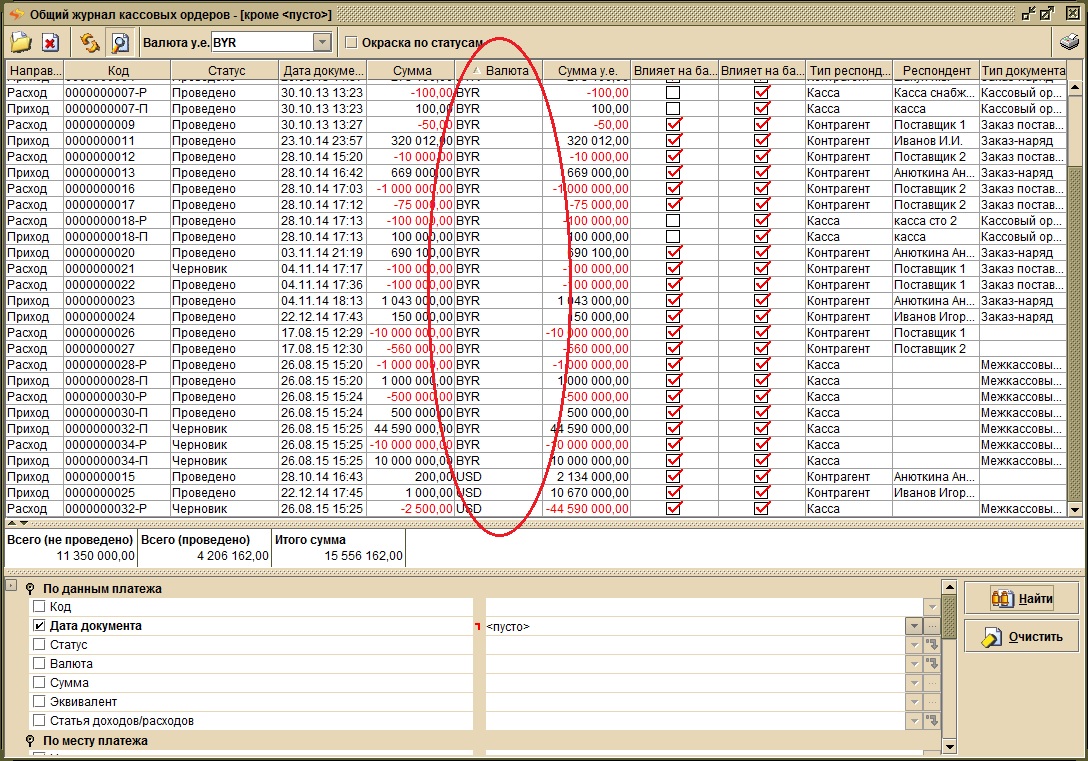The image size is (1088, 761).
Task: Click Всего (не проведено) value 11 350 000,00
Action: pyautogui.click(x=95, y=556)
